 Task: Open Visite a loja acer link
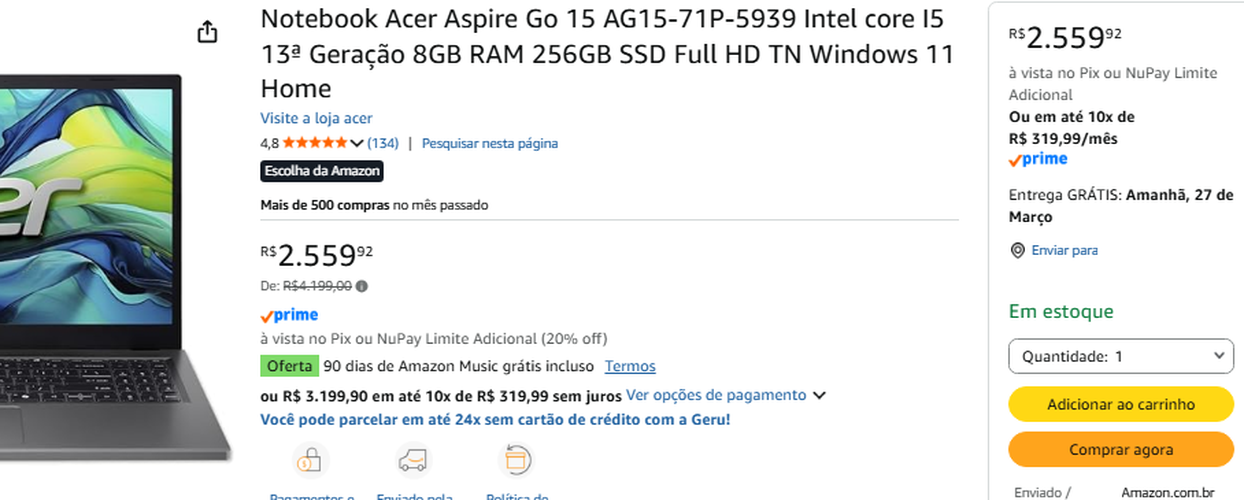point(316,118)
